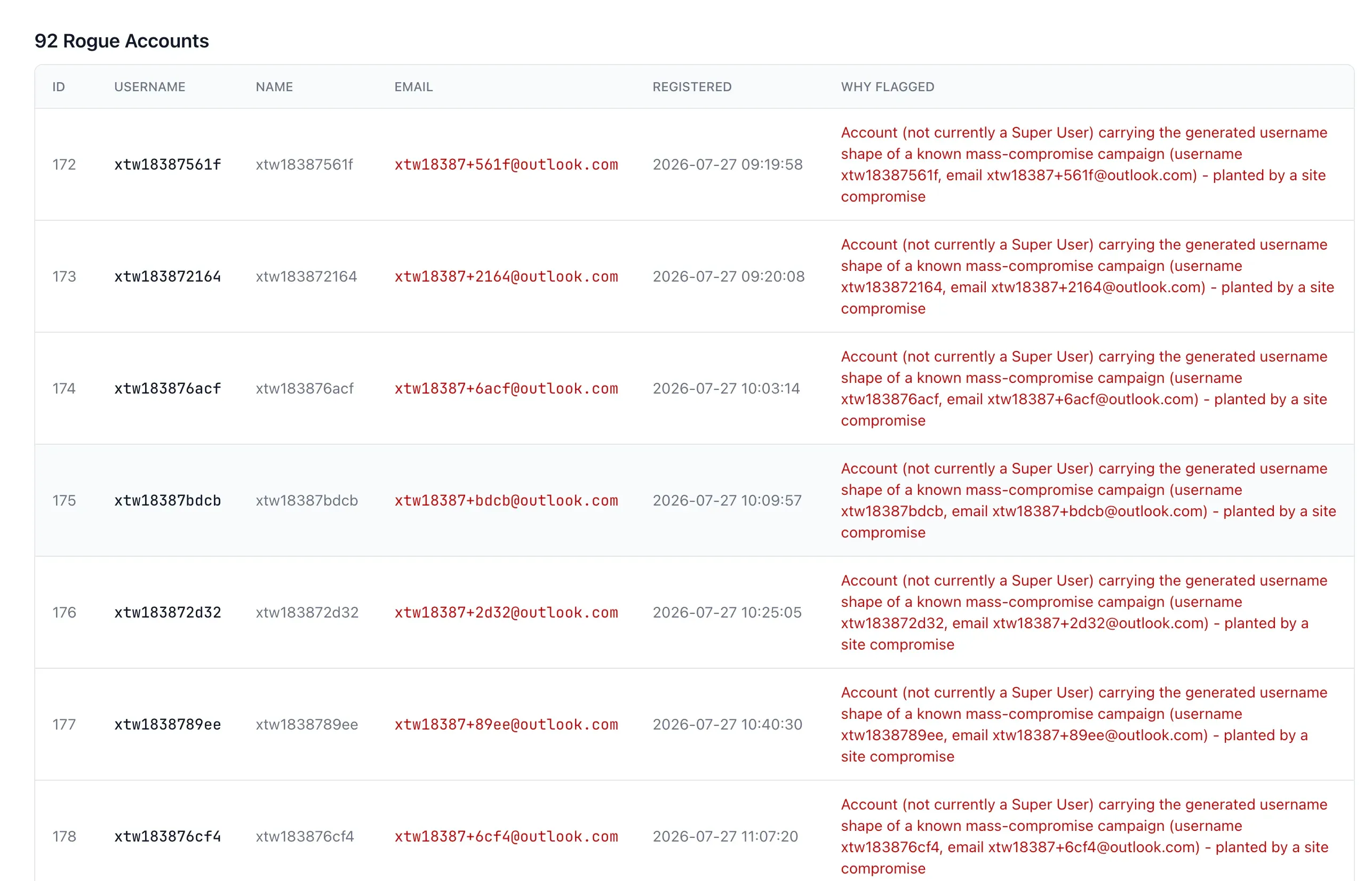Click gray name xtw183872d32 in NAME column

[x=307, y=613]
